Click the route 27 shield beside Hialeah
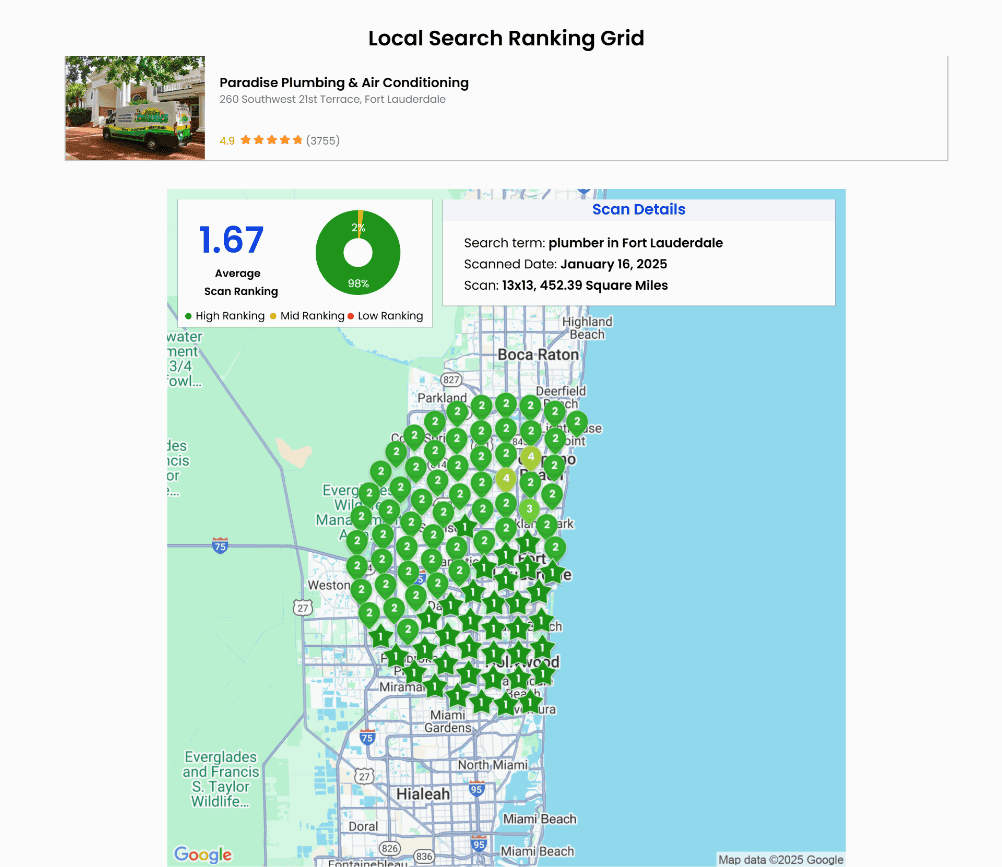Screen dimensions: 1002x867 [x=364, y=776]
